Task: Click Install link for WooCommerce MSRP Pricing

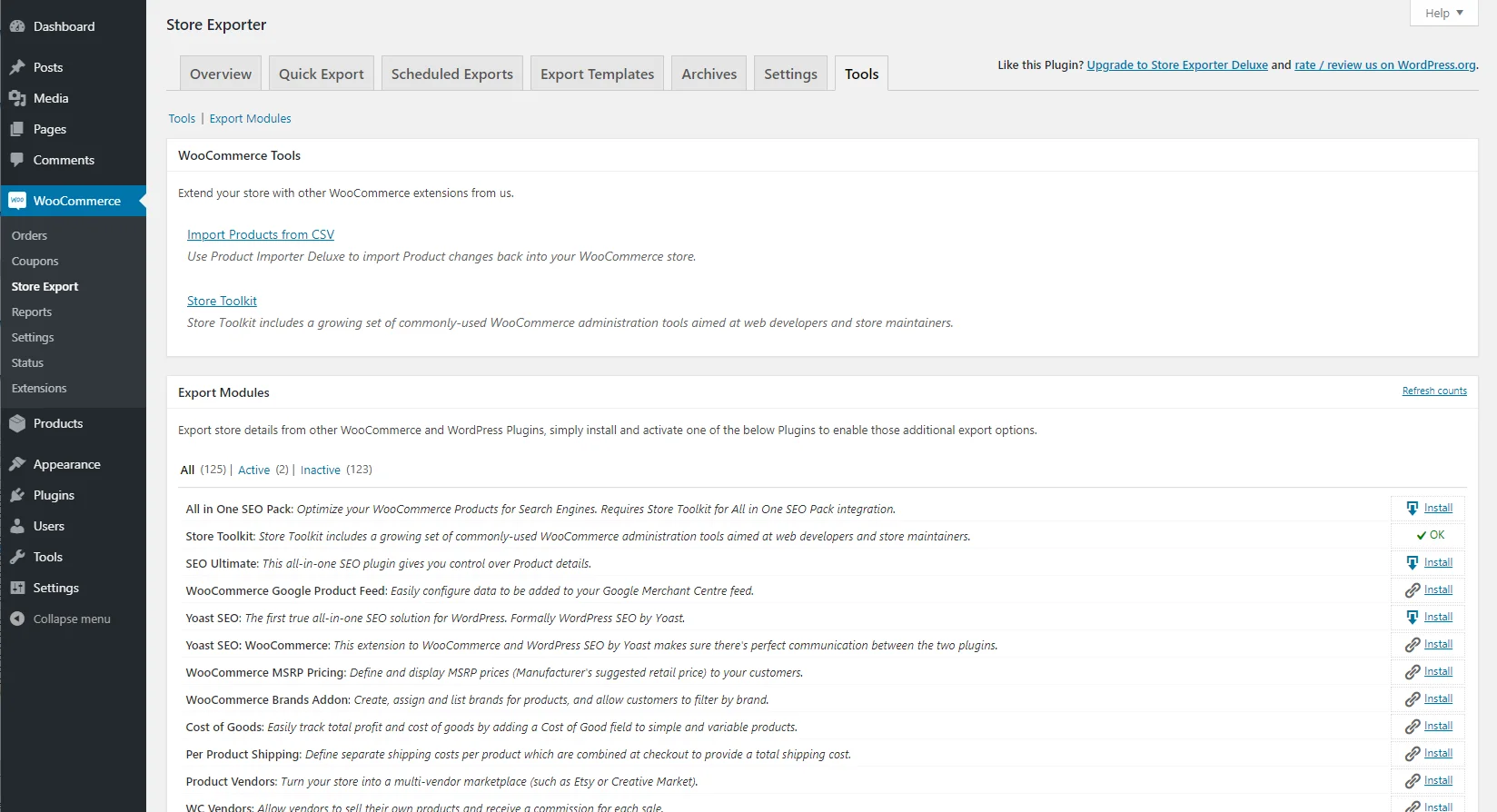Action: (1438, 671)
